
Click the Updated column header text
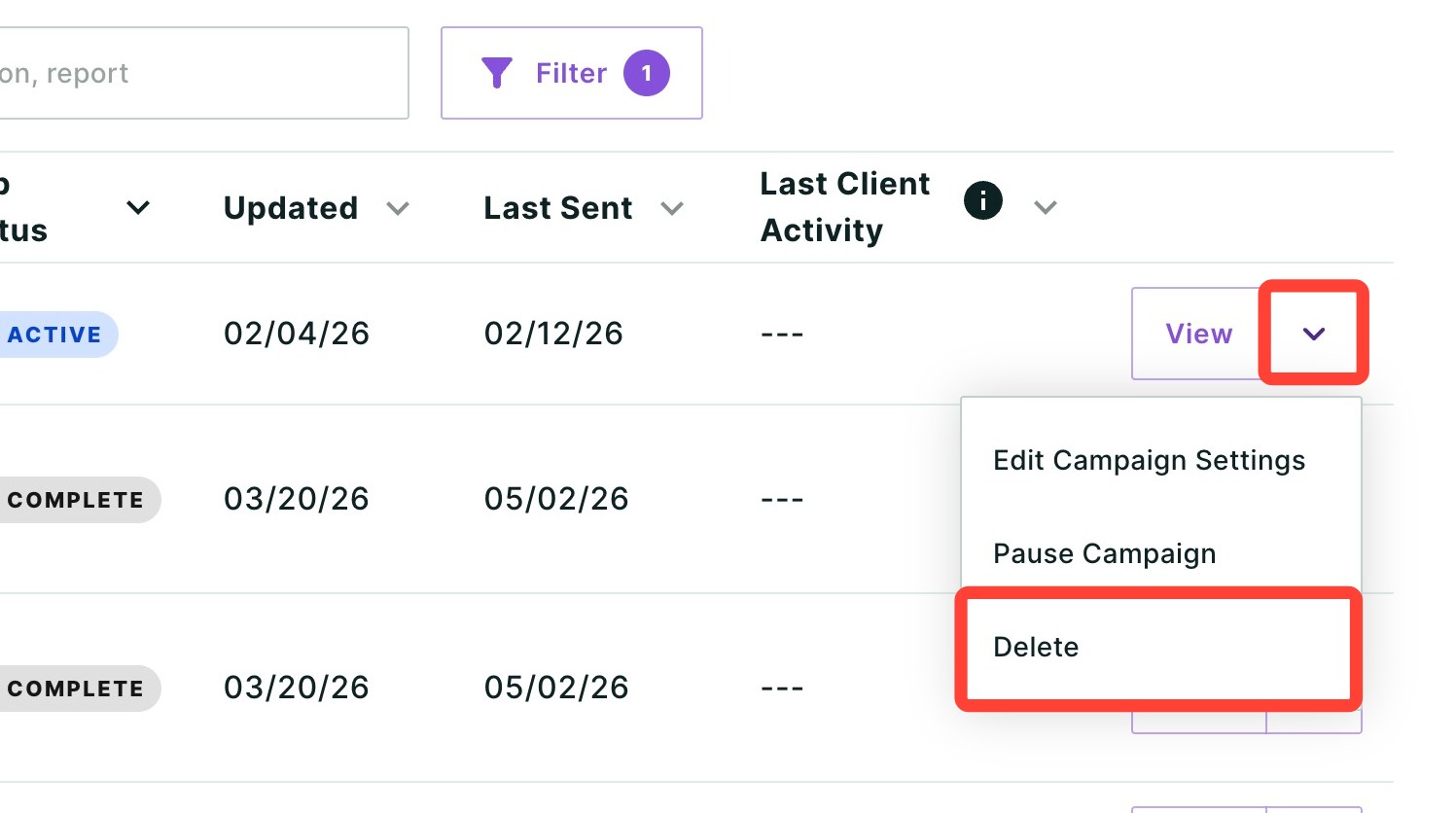[x=291, y=208]
